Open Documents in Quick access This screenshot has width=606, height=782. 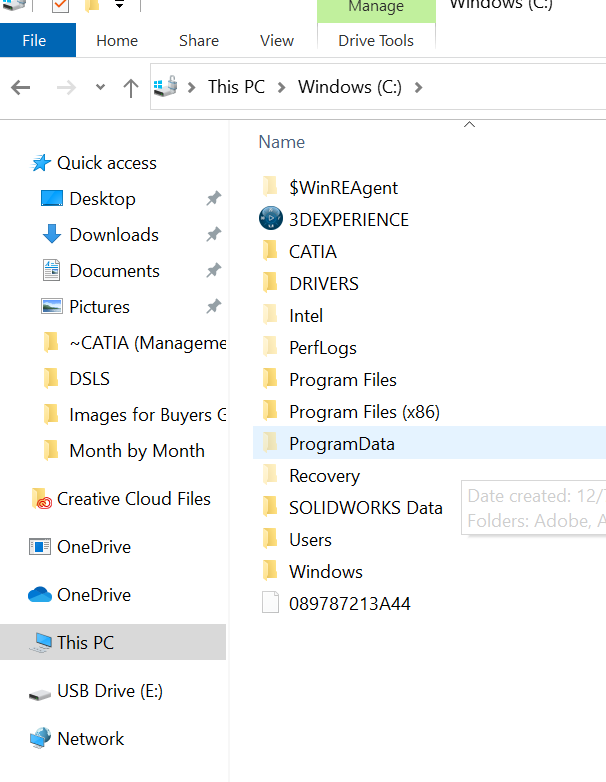pos(115,271)
